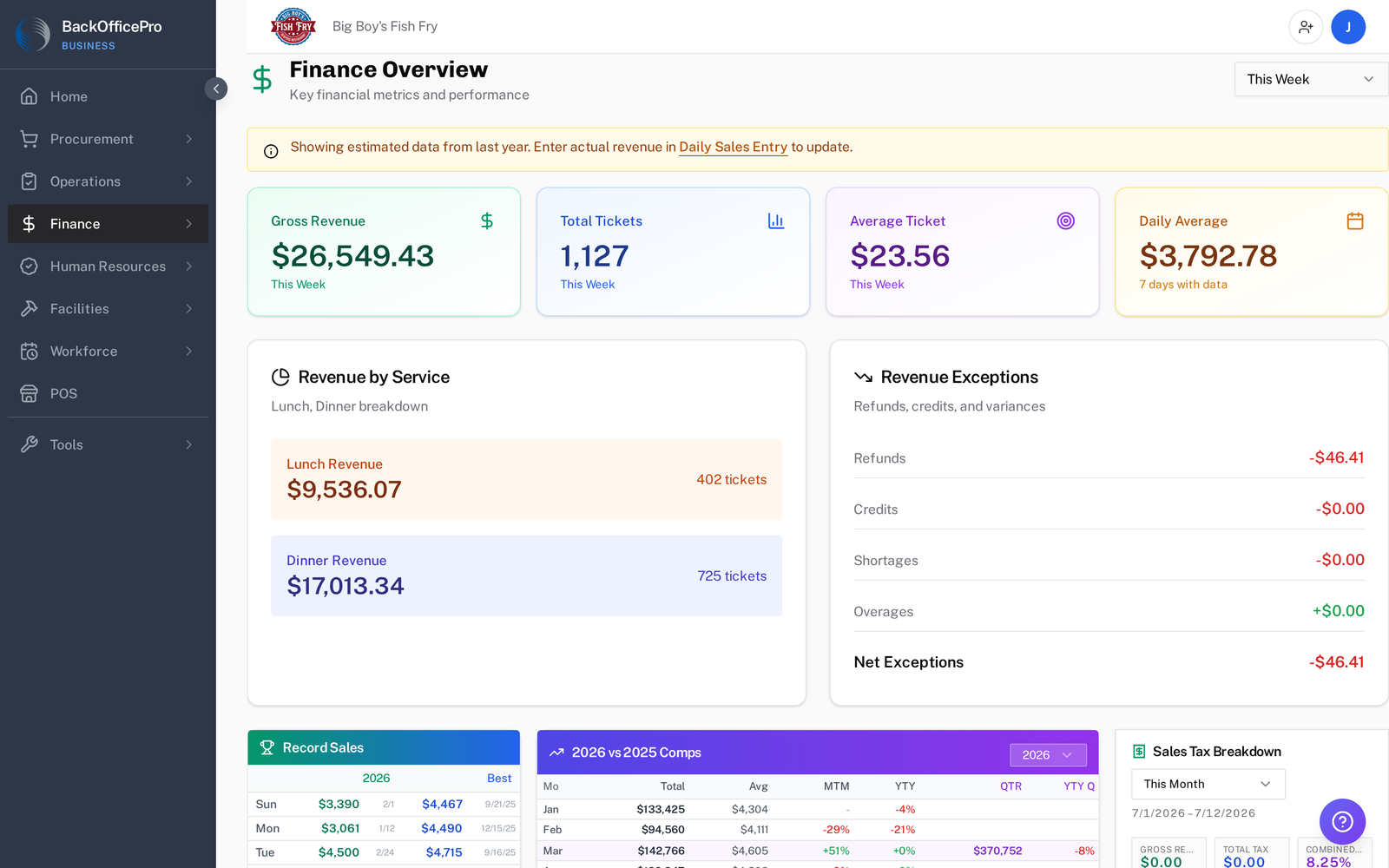Click the dollar icon on Gross Revenue card
The width and height of the screenshot is (1389, 868).
[487, 221]
